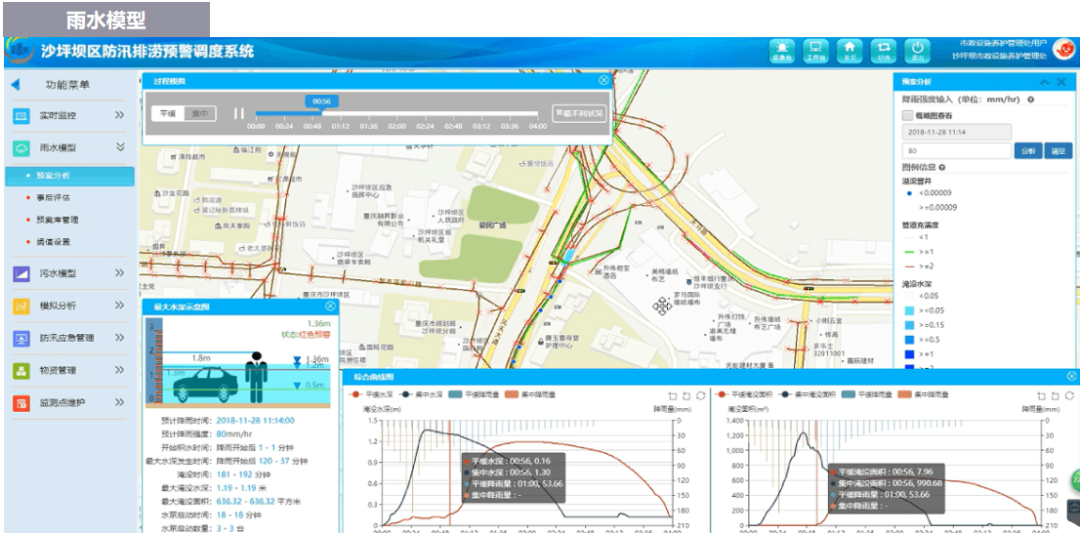Click the 最不利状况 button
The width and height of the screenshot is (1080, 533).
click(579, 114)
